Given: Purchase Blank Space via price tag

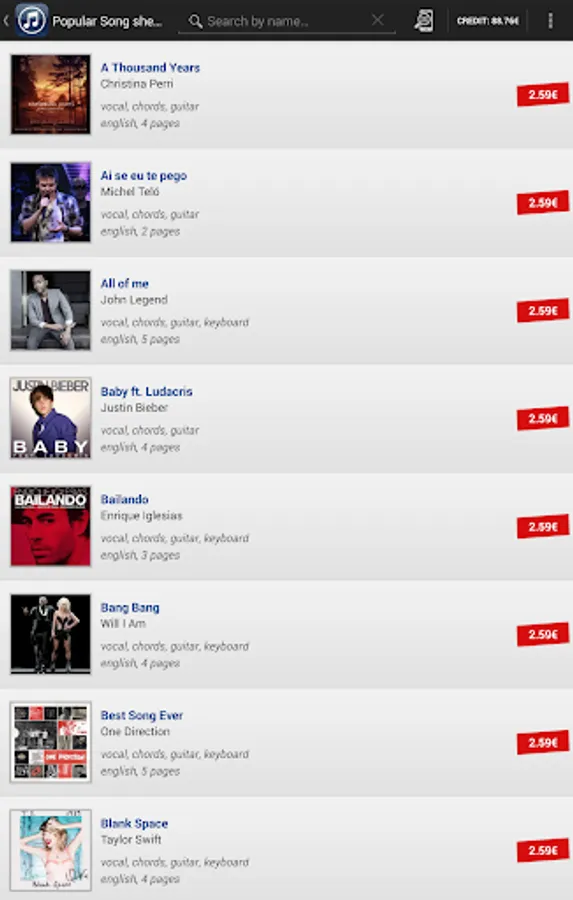Looking at the screenshot, I should point(543,851).
